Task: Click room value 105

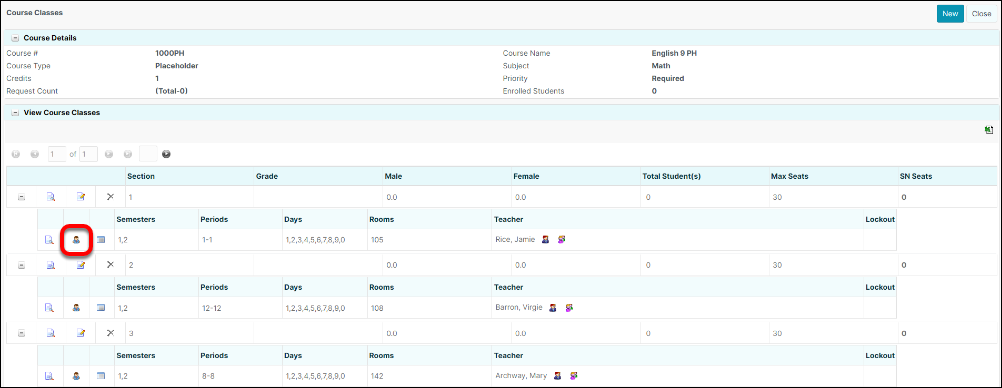Action: click(x=376, y=240)
